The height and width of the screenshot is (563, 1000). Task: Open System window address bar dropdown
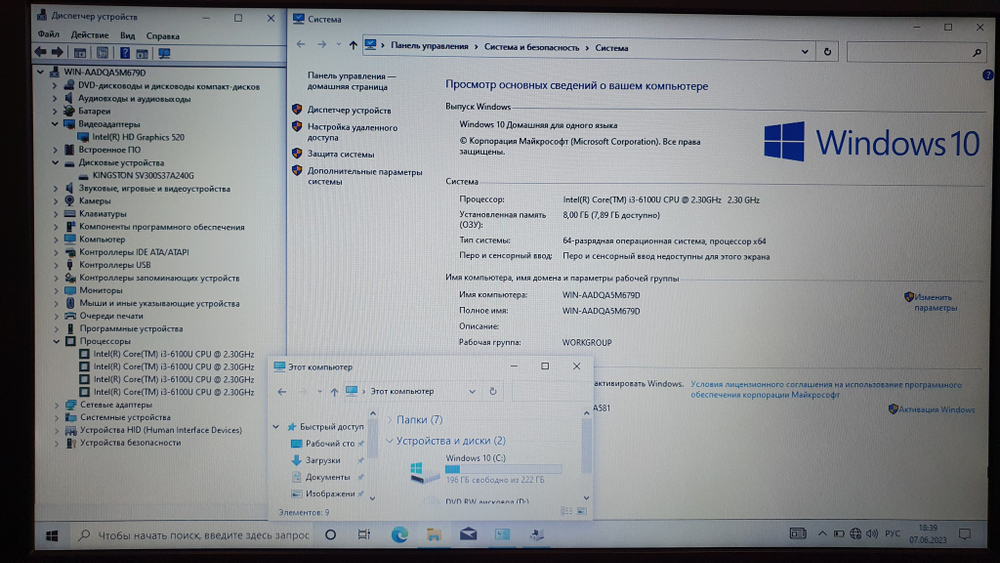(x=805, y=52)
